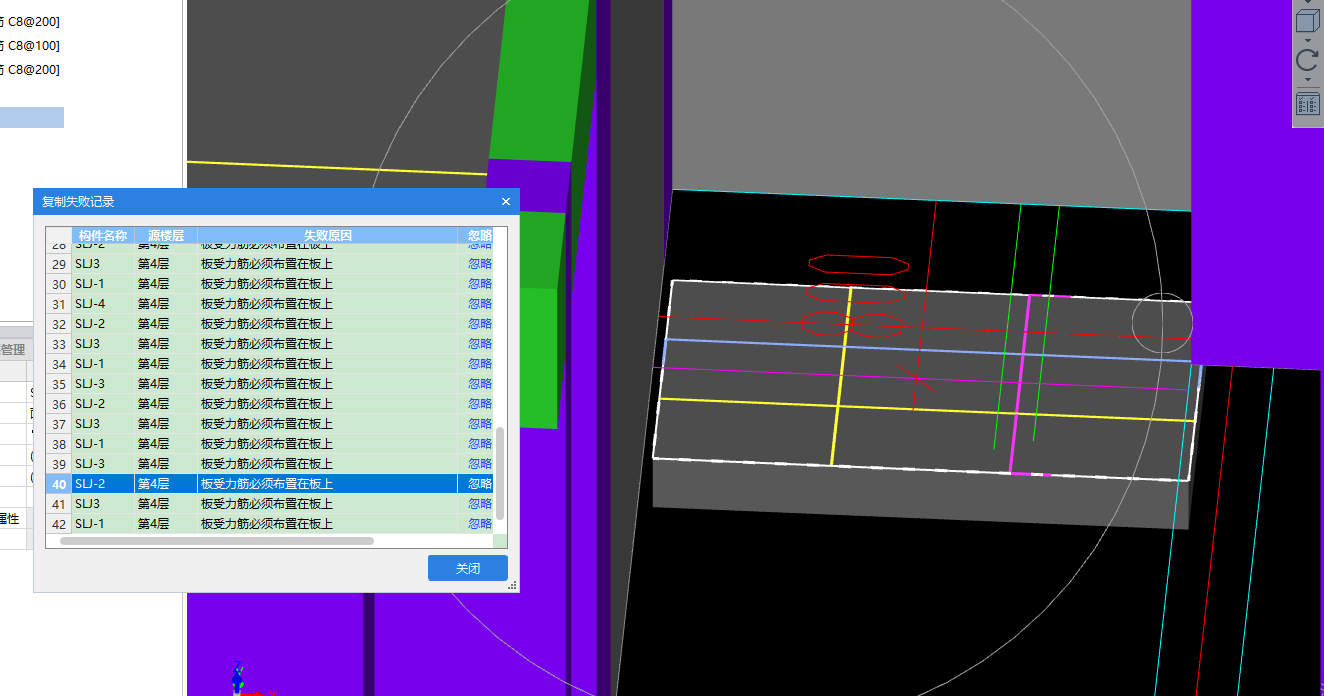Select row number 29 header
The width and height of the screenshot is (1324, 696).
tap(59, 264)
